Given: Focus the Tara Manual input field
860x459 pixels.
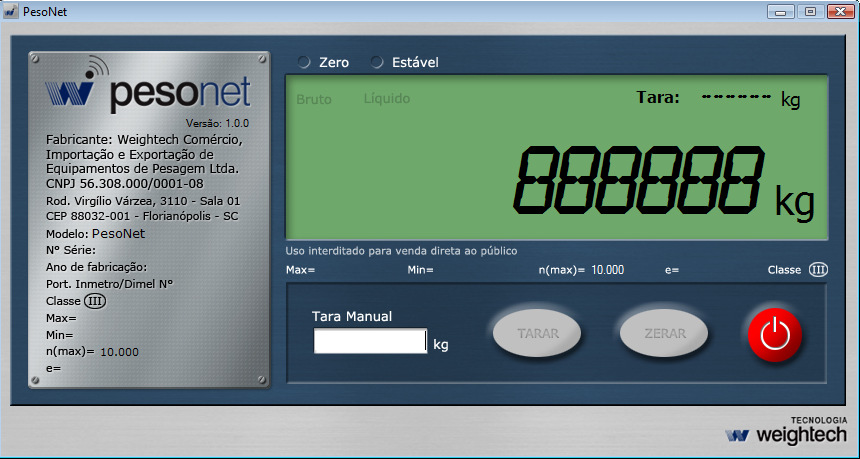Looking at the screenshot, I should (x=370, y=341).
